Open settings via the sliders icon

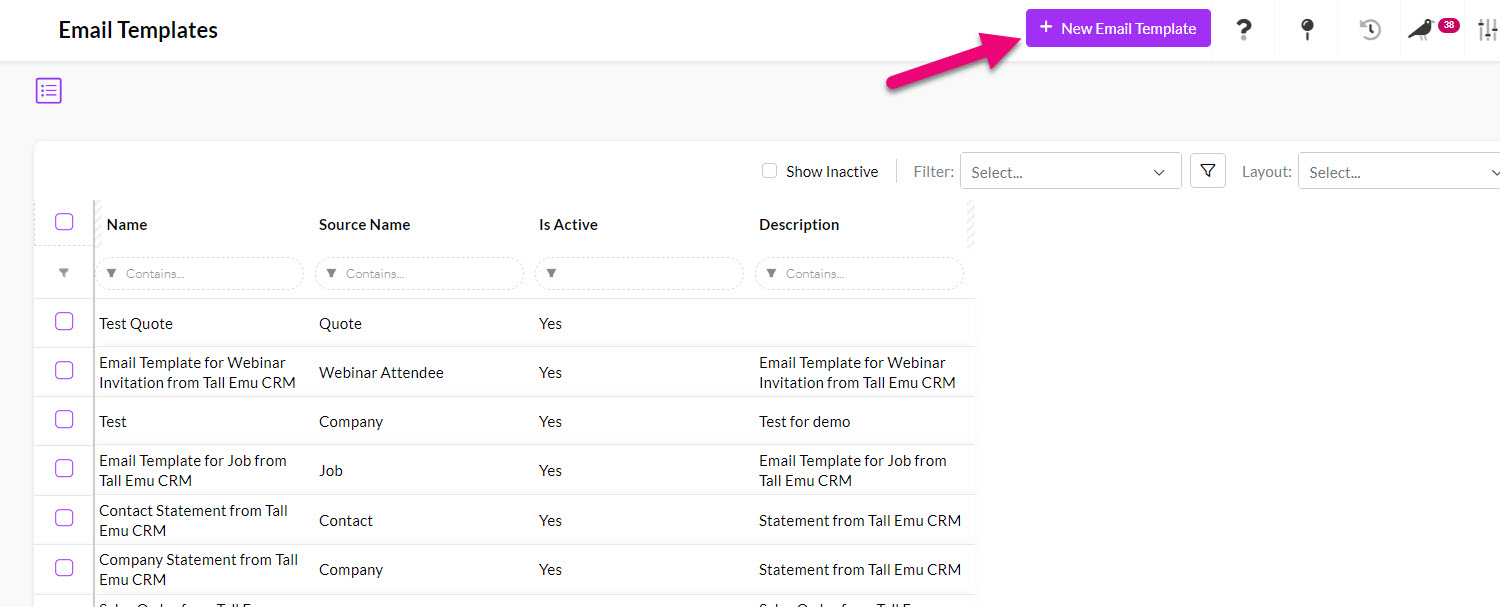coord(1487,30)
